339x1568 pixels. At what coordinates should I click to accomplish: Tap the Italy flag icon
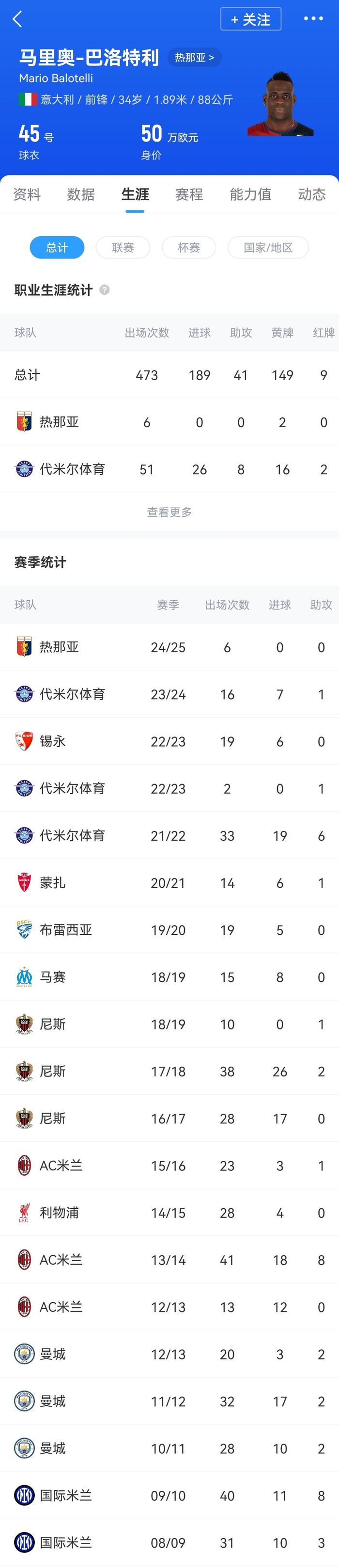(x=27, y=99)
